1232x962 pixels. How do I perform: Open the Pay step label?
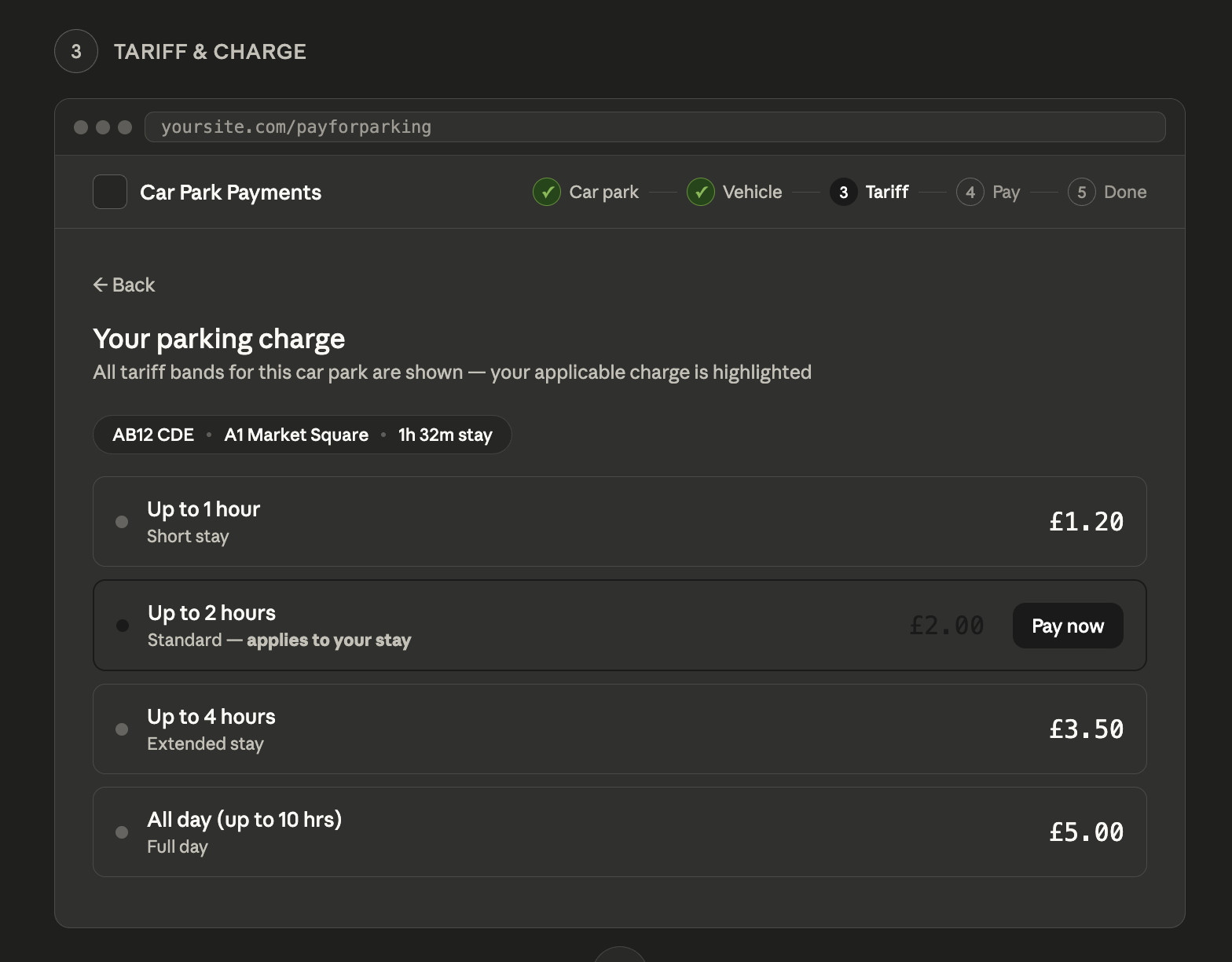tap(1006, 192)
